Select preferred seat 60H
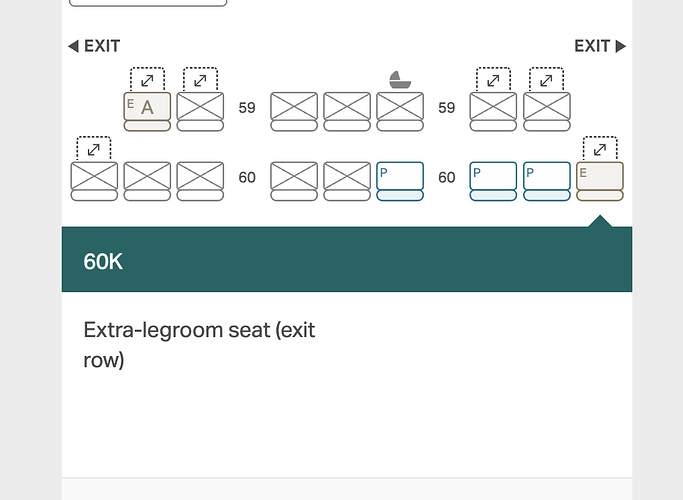The image size is (683, 500). point(494,181)
